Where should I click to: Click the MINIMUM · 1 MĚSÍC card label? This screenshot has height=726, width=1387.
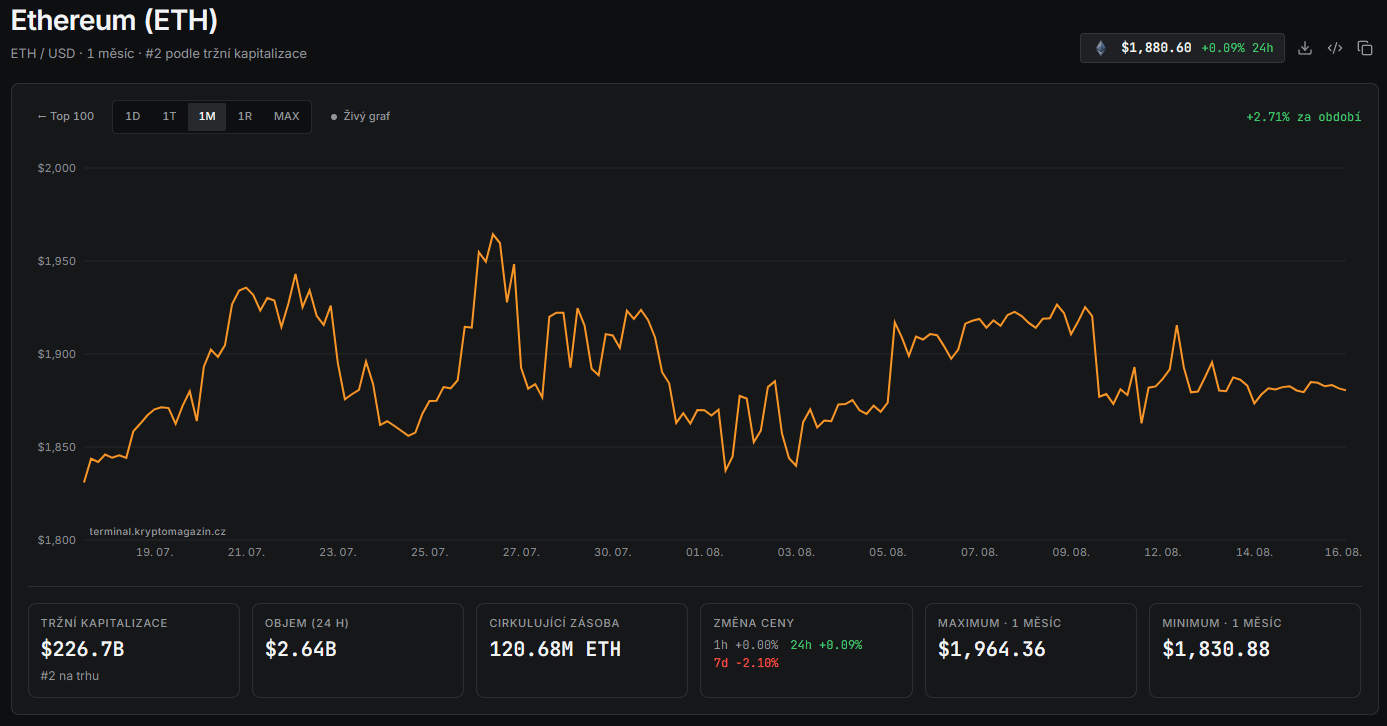click(1222, 623)
